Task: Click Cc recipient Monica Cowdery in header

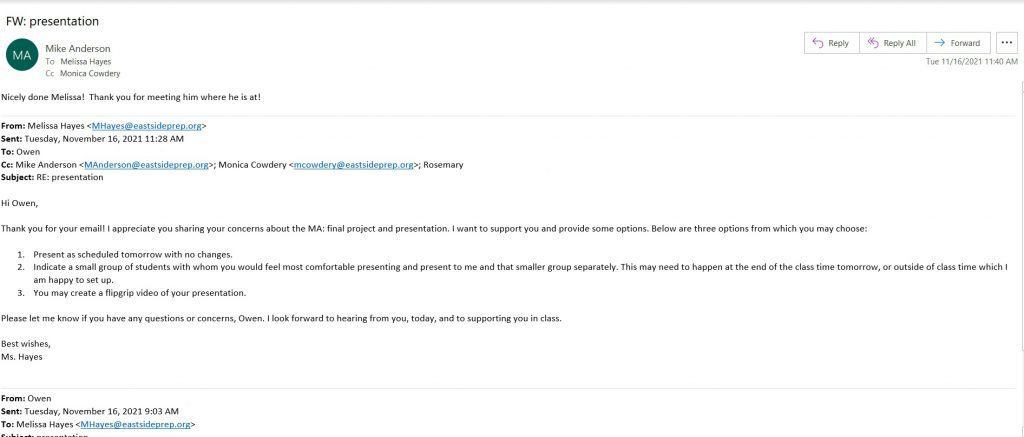Action: coord(90,74)
